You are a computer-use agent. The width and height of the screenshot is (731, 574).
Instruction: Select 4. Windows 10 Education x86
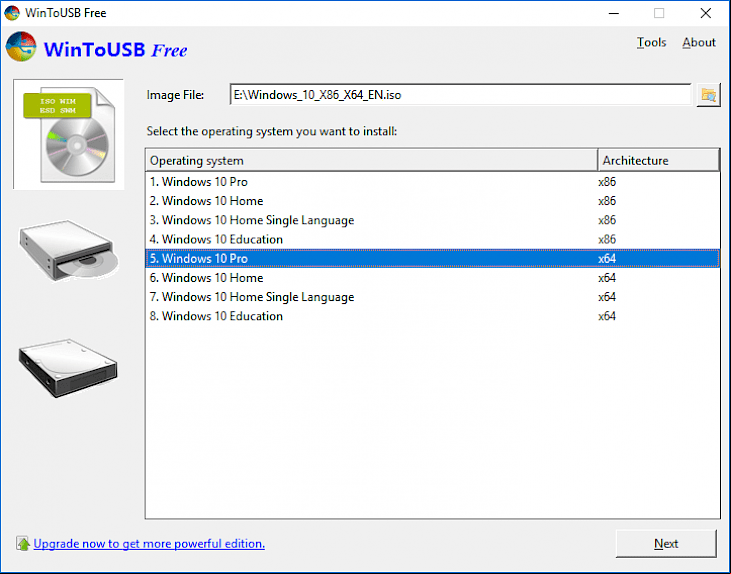tap(432, 239)
